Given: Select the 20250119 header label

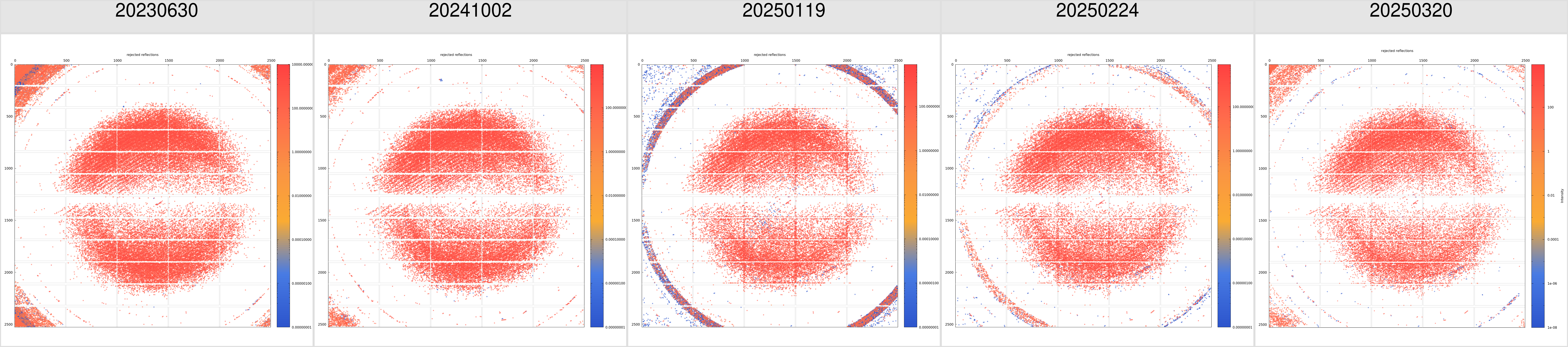Looking at the screenshot, I should click(783, 10).
